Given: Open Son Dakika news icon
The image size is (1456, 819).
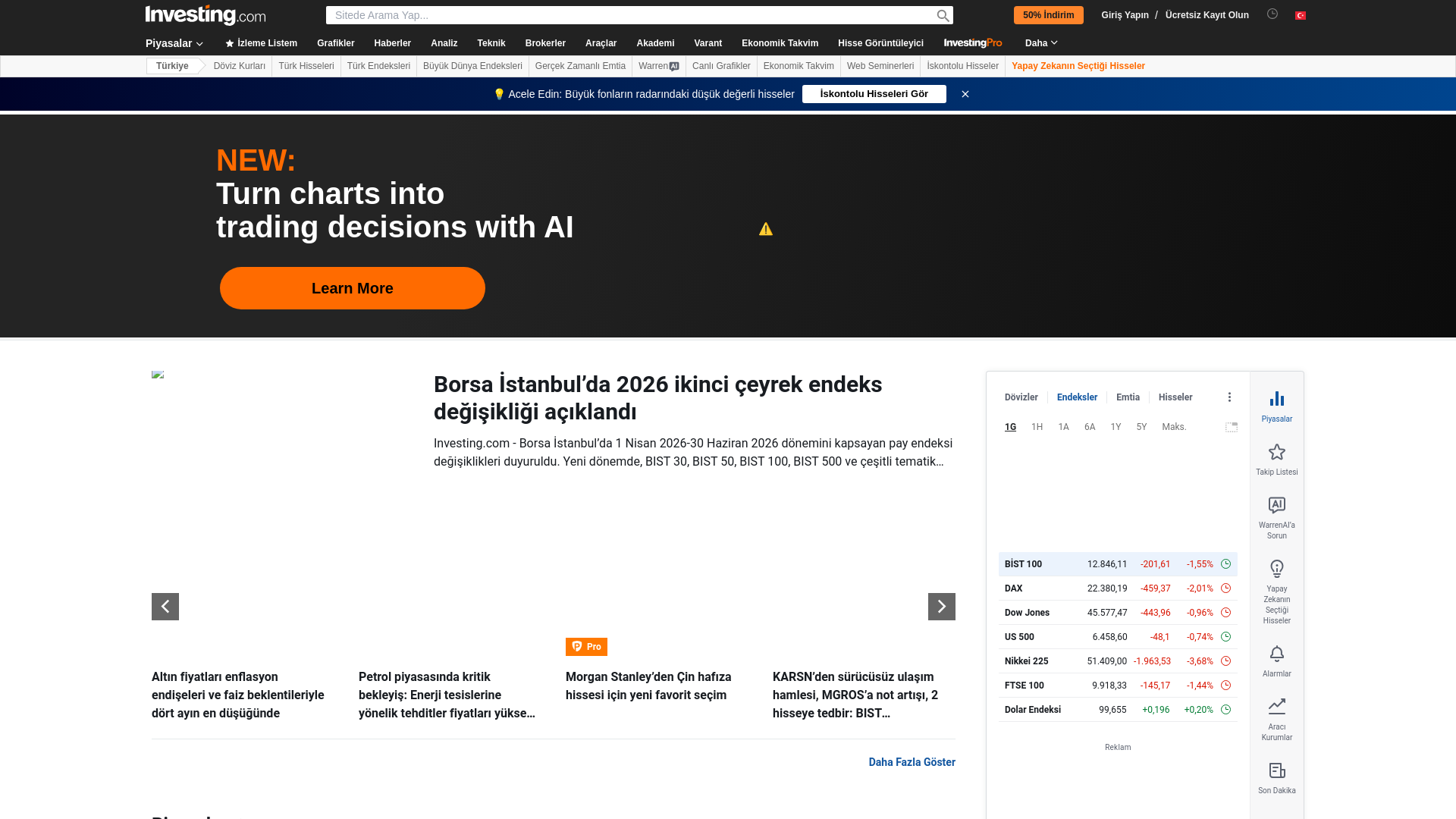Looking at the screenshot, I should tap(1277, 770).
